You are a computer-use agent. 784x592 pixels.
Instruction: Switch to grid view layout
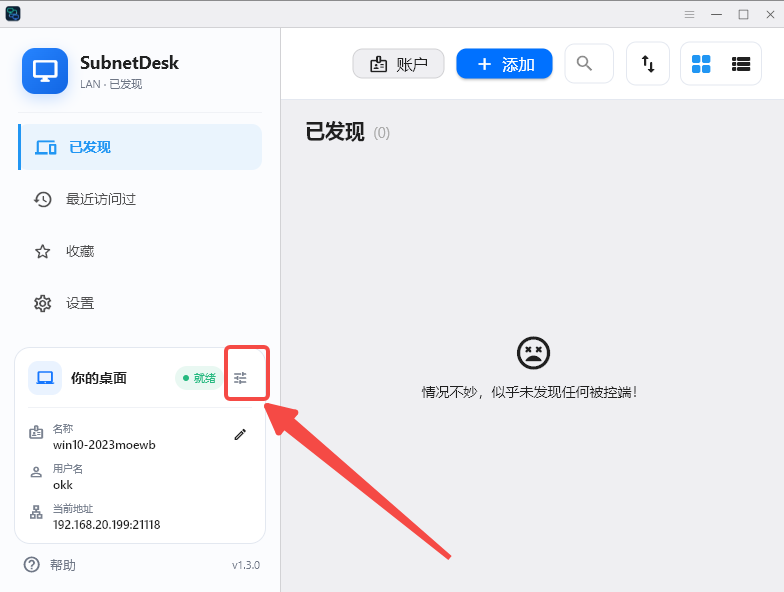click(701, 64)
